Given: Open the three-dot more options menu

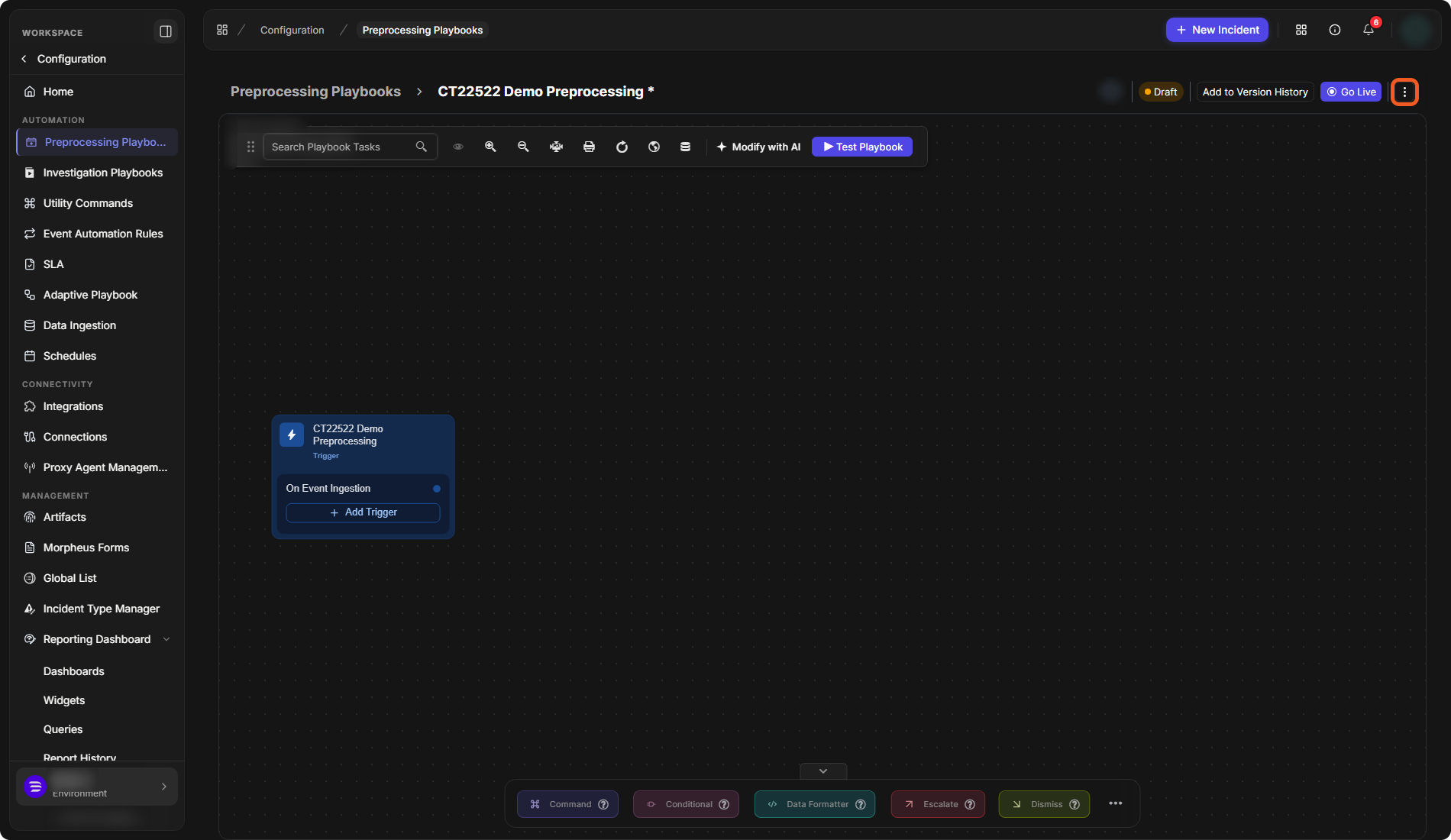Looking at the screenshot, I should 1404,92.
